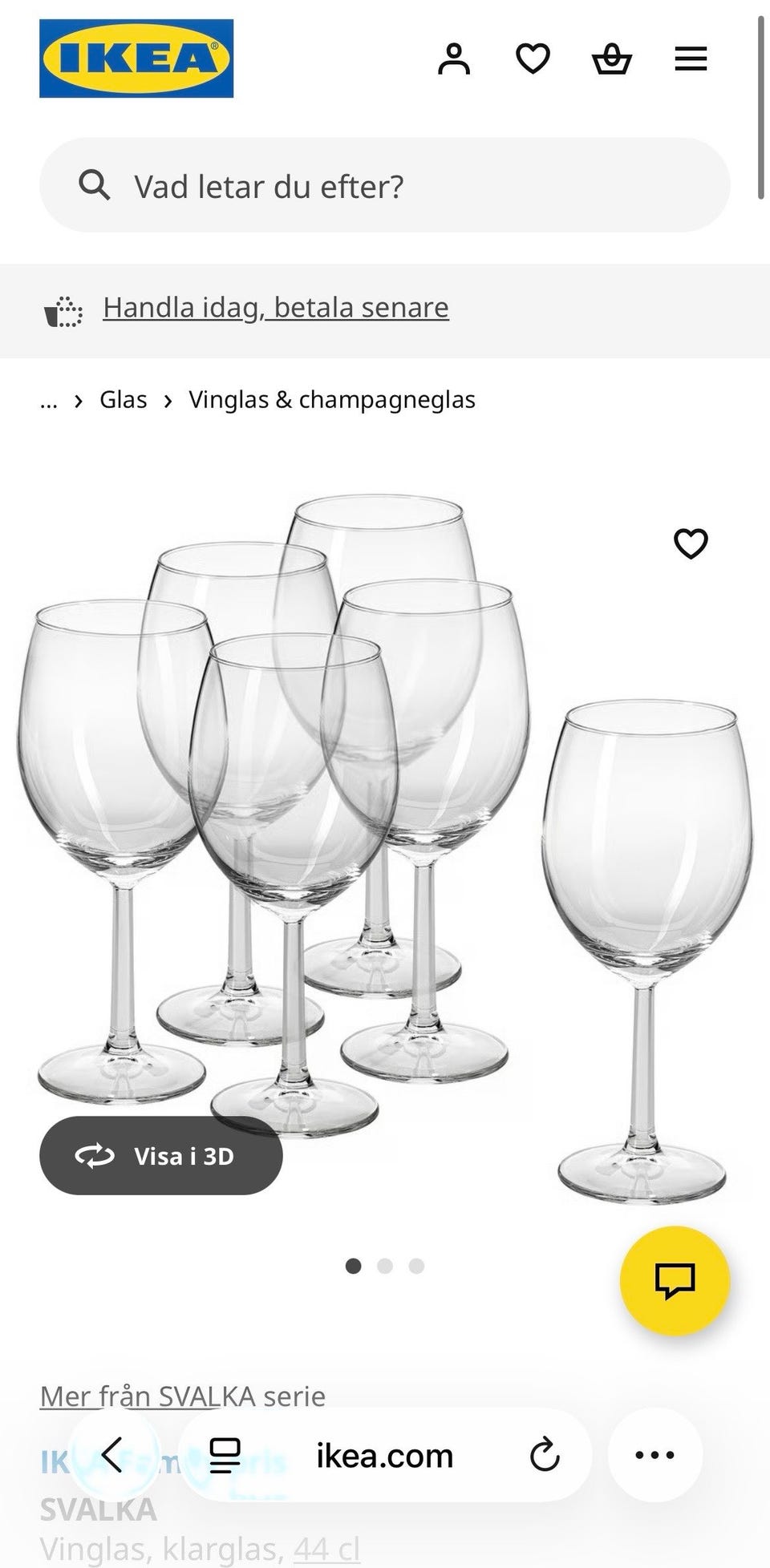Add product to favorites with heart
Screen dimensions: 770x1568
691,544
